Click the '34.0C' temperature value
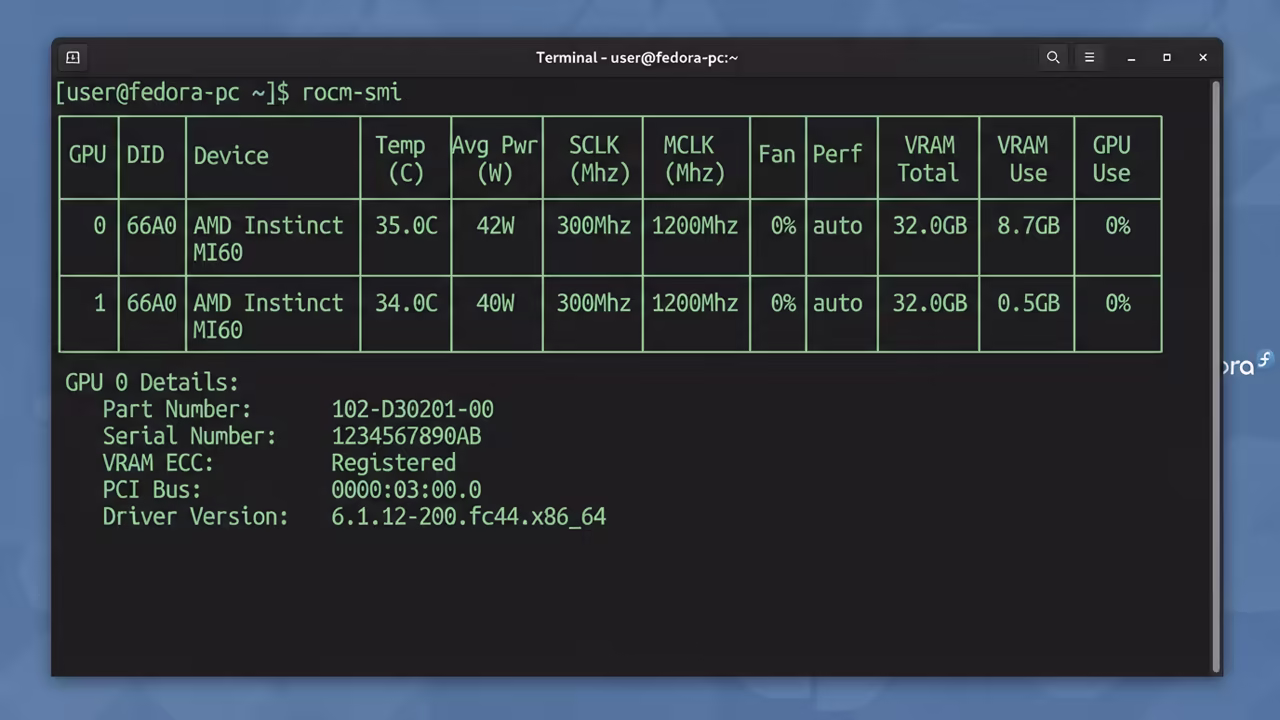The image size is (1280, 720). [x=406, y=303]
